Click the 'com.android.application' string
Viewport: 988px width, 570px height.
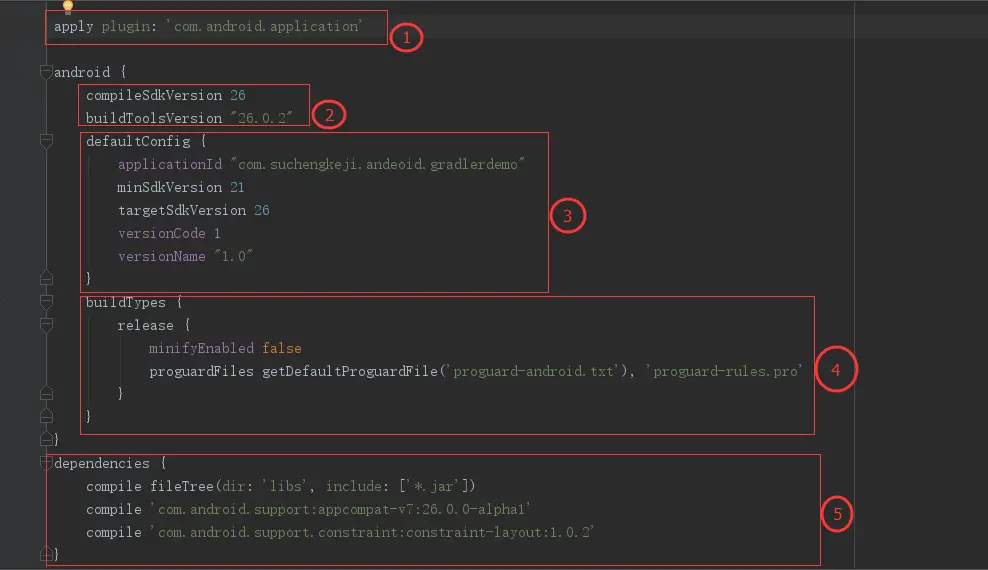[264, 26]
